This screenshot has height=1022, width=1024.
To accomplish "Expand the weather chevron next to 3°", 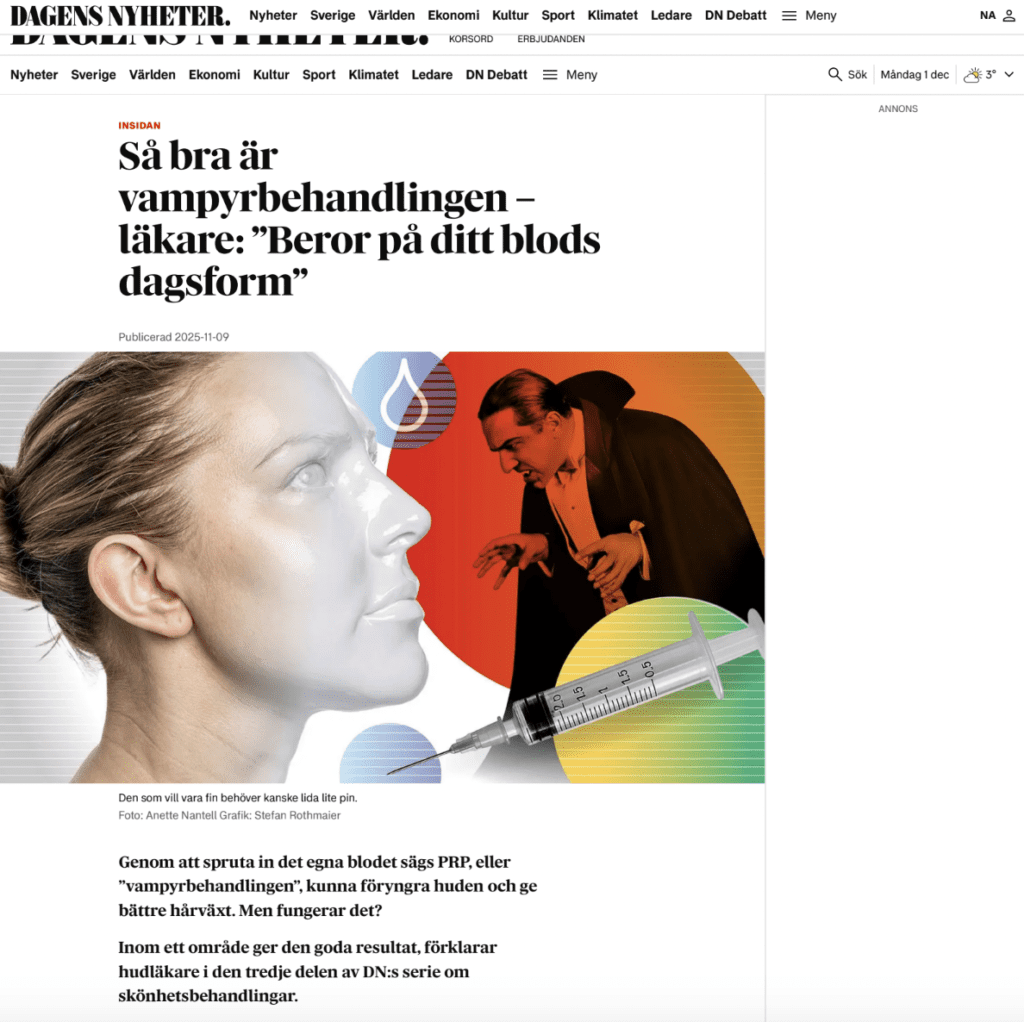I will (1009, 74).
